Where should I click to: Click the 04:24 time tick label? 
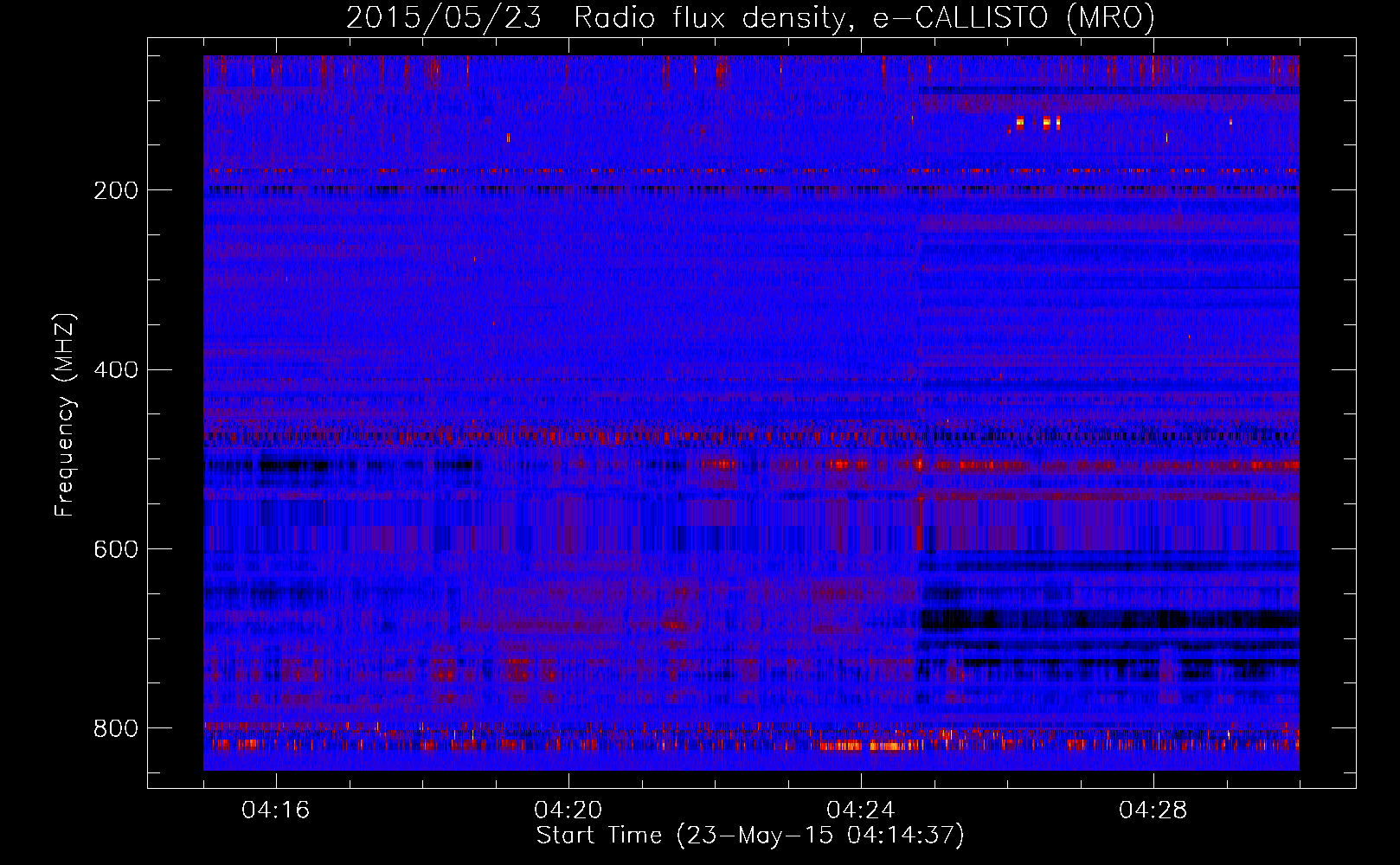[861, 811]
